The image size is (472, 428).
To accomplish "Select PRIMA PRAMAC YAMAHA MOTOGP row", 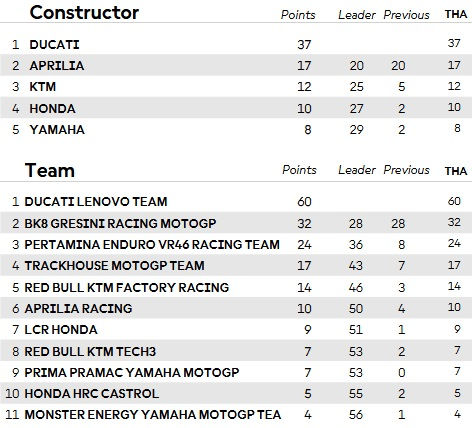I will click(x=236, y=372).
